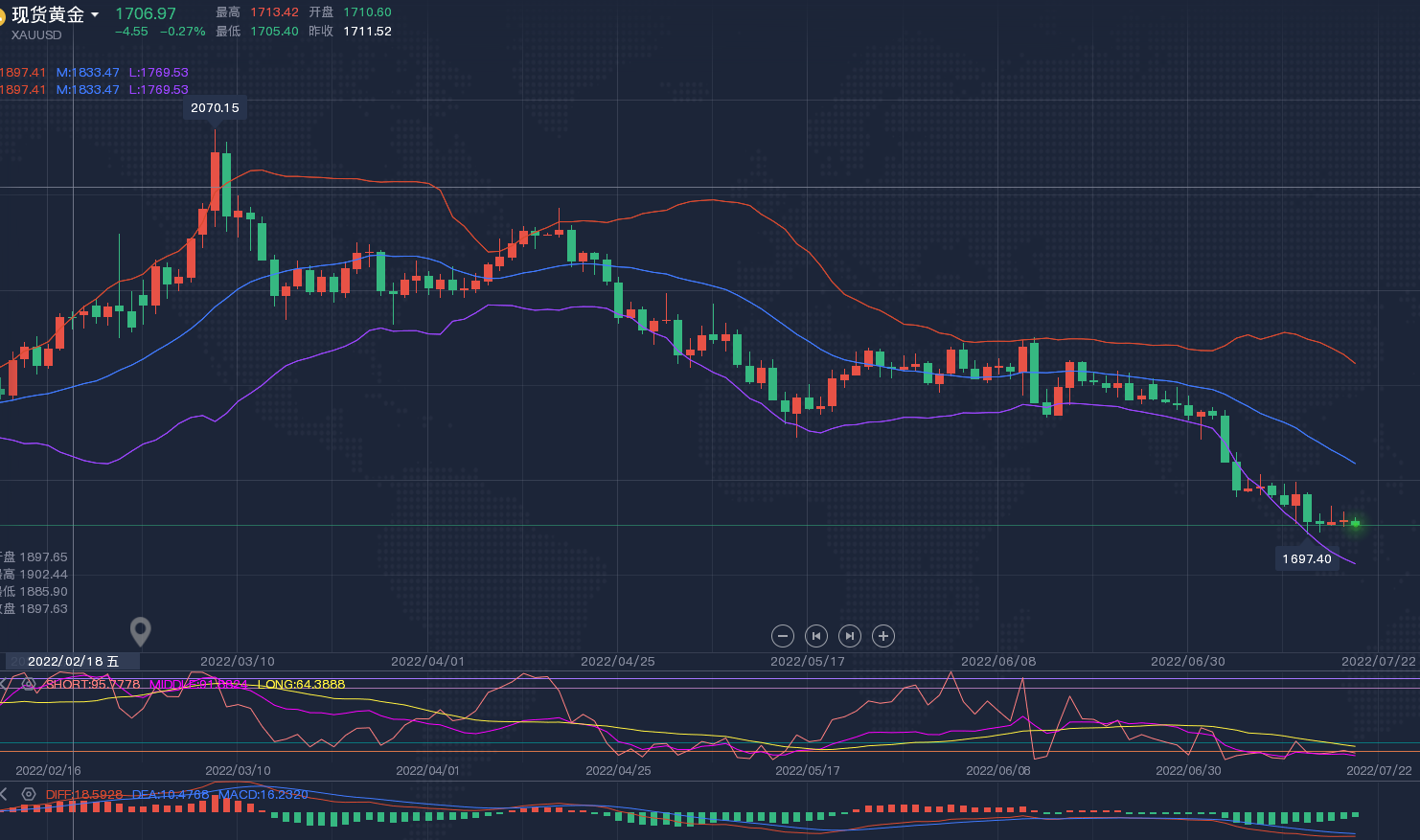Open the 现货黄金 instrument dropdown
The image size is (1420, 840).
click(x=95, y=15)
